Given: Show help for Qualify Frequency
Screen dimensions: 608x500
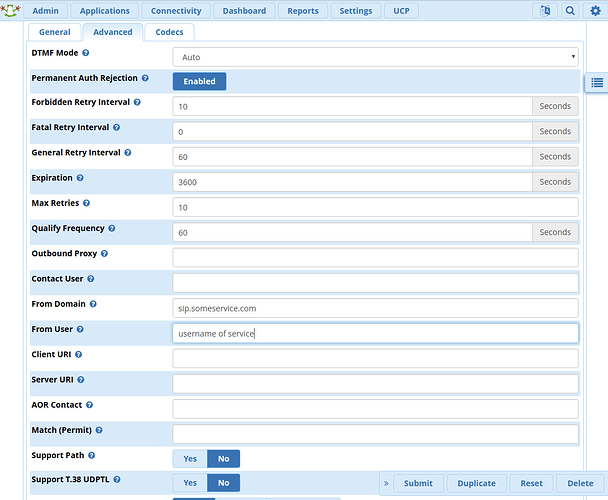Looking at the screenshot, I should [112, 229].
